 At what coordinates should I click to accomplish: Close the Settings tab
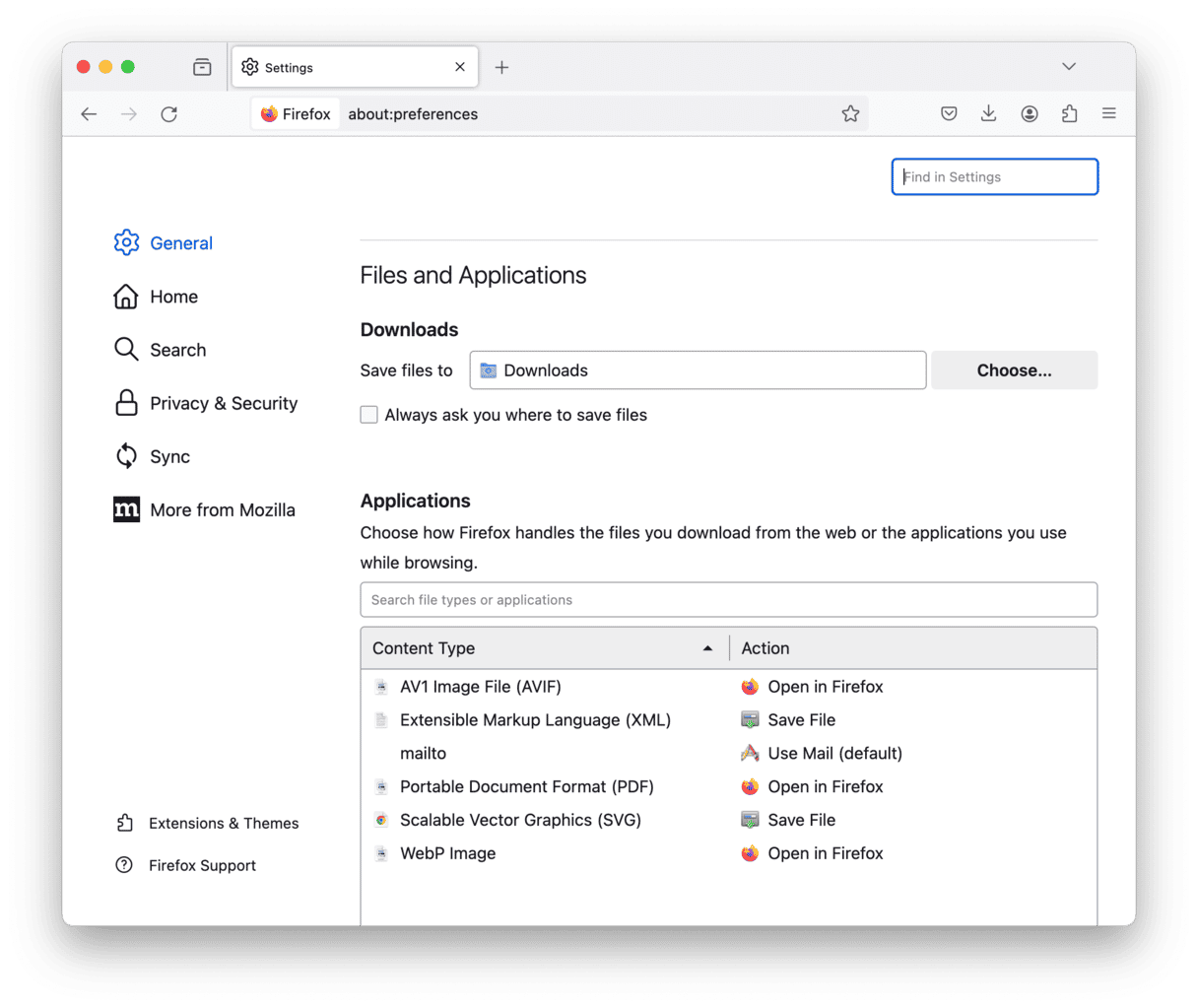460,67
